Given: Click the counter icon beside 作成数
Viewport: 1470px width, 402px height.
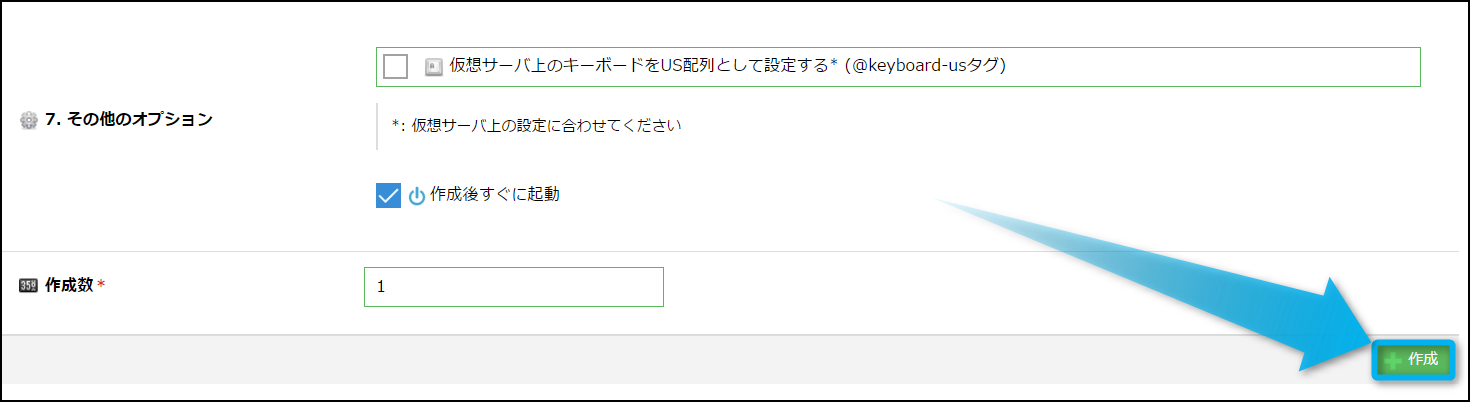Looking at the screenshot, I should click(x=28, y=285).
